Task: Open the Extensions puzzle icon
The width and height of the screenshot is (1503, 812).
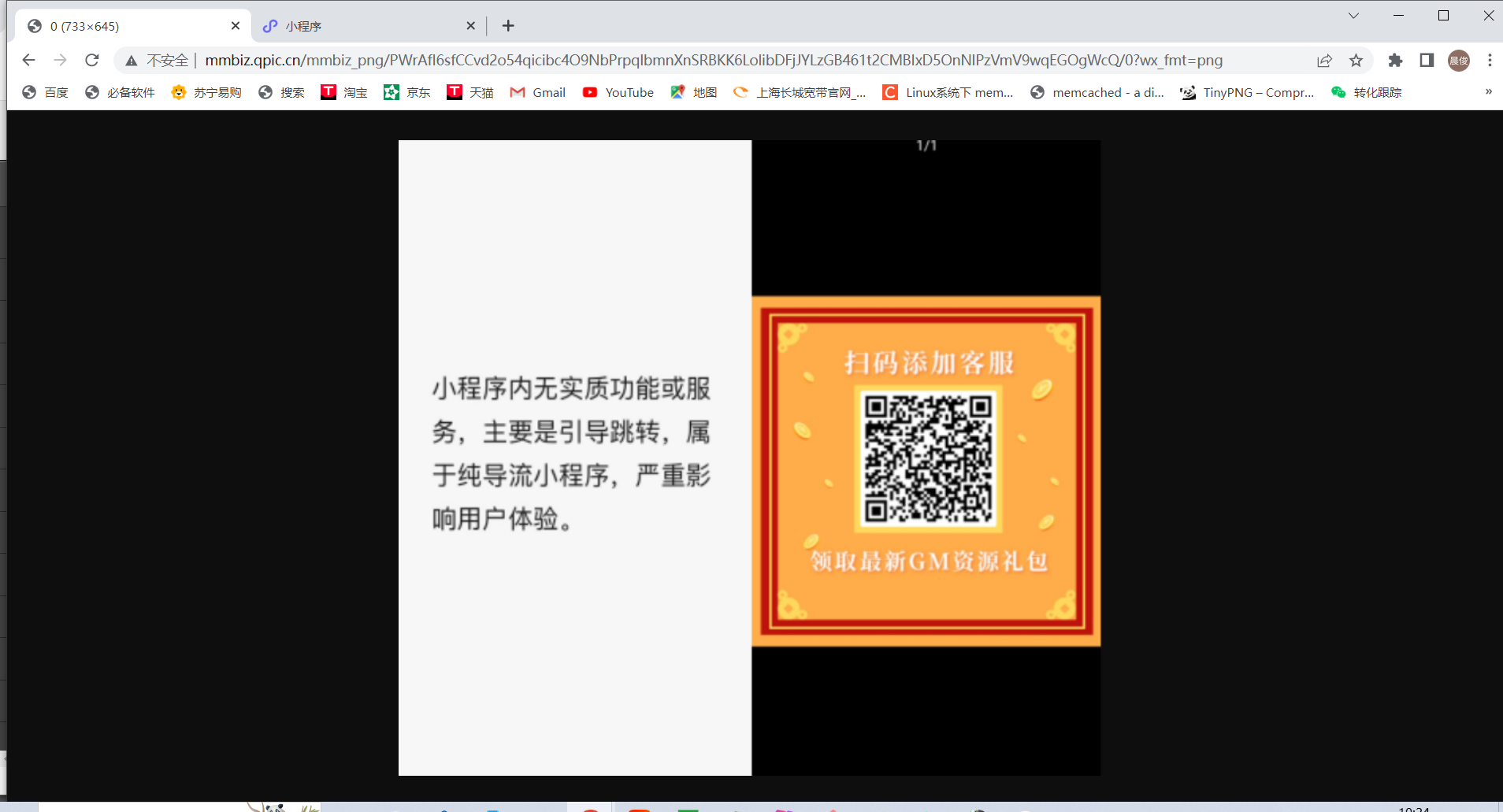Action: pos(1395,61)
